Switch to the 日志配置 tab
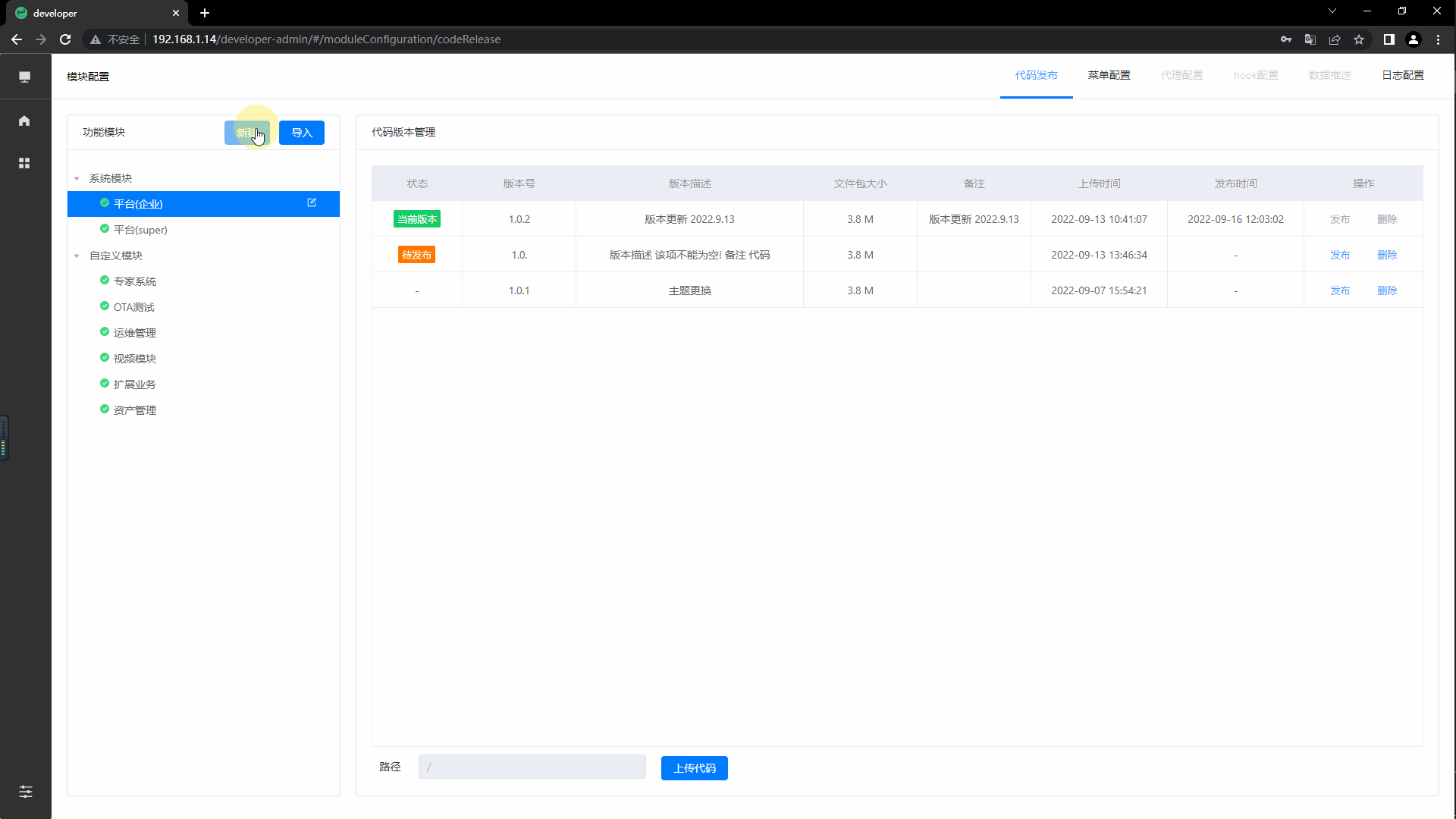This screenshot has height=819, width=1456. pos(1402,75)
